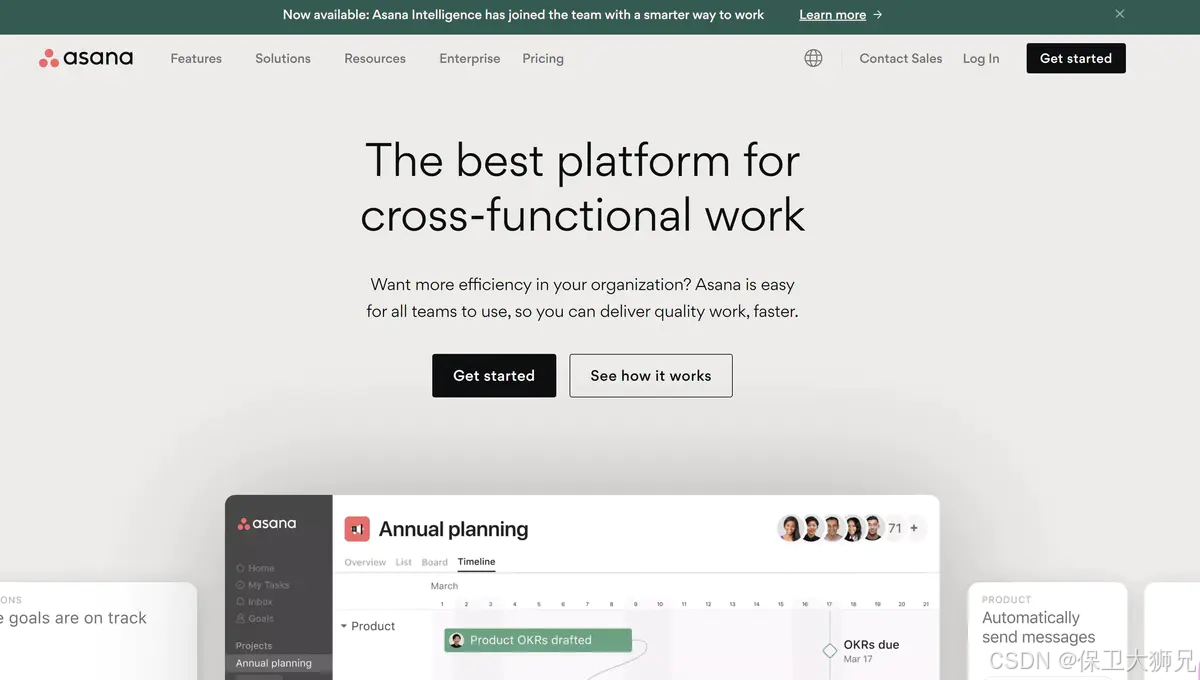The height and width of the screenshot is (680, 1200).
Task: Click the 71 member count badge
Action: [x=895, y=528]
